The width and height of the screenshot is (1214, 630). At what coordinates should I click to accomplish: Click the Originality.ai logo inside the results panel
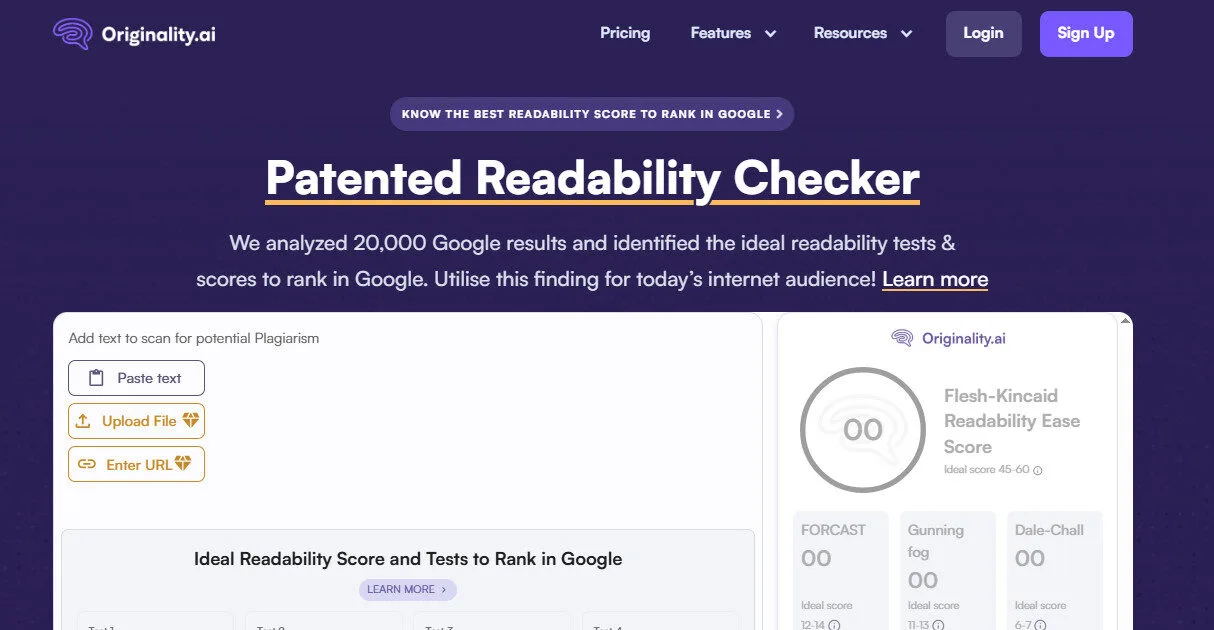(946, 338)
